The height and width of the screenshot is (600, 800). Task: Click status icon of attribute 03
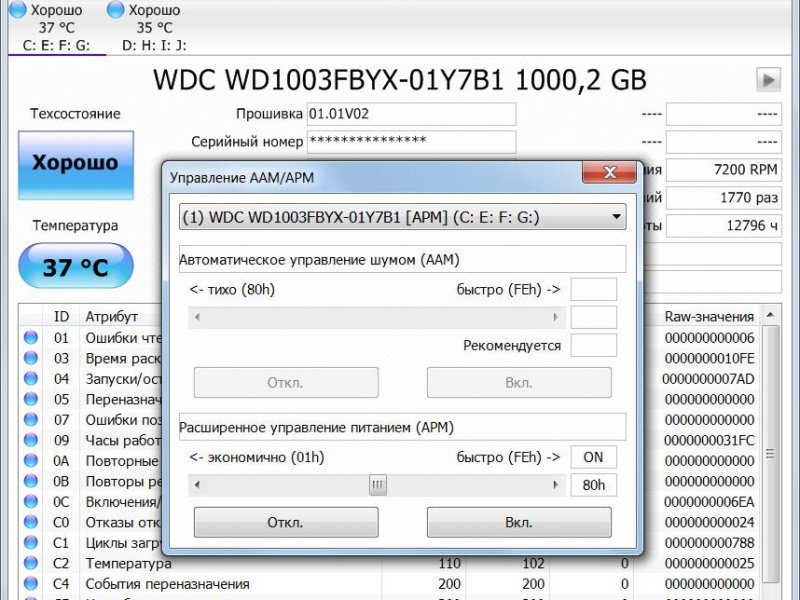[x=31, y=358]
